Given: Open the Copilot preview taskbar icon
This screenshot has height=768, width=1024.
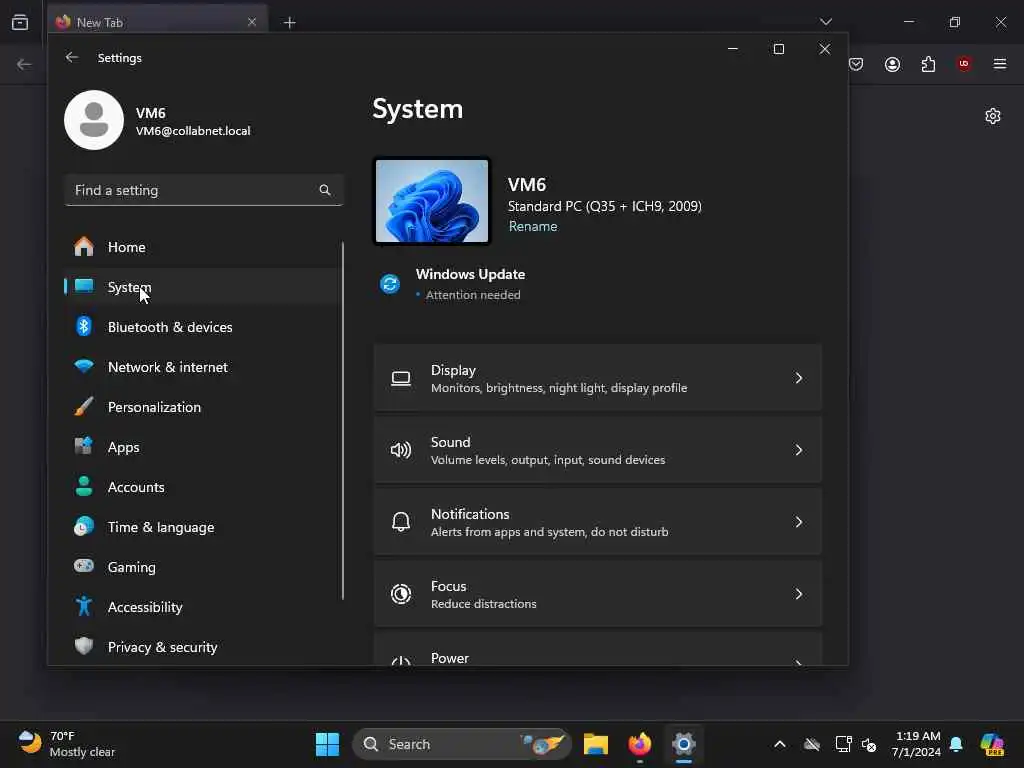Looking at the screenshot, I should (992, 744).
